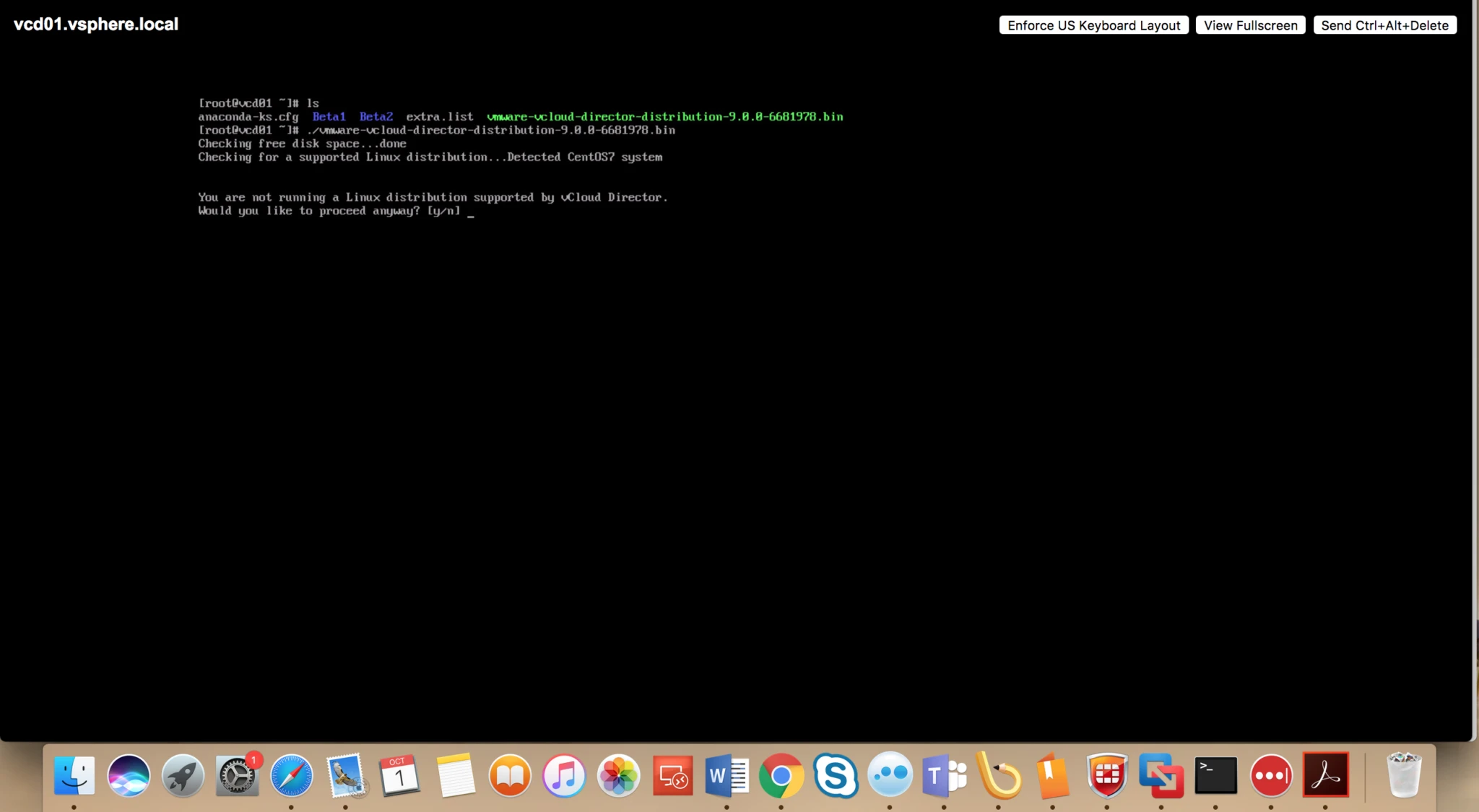Viewport: 1479px width, 812px height.
Task: Open the Trash in dock
Action: [1404, 776]
